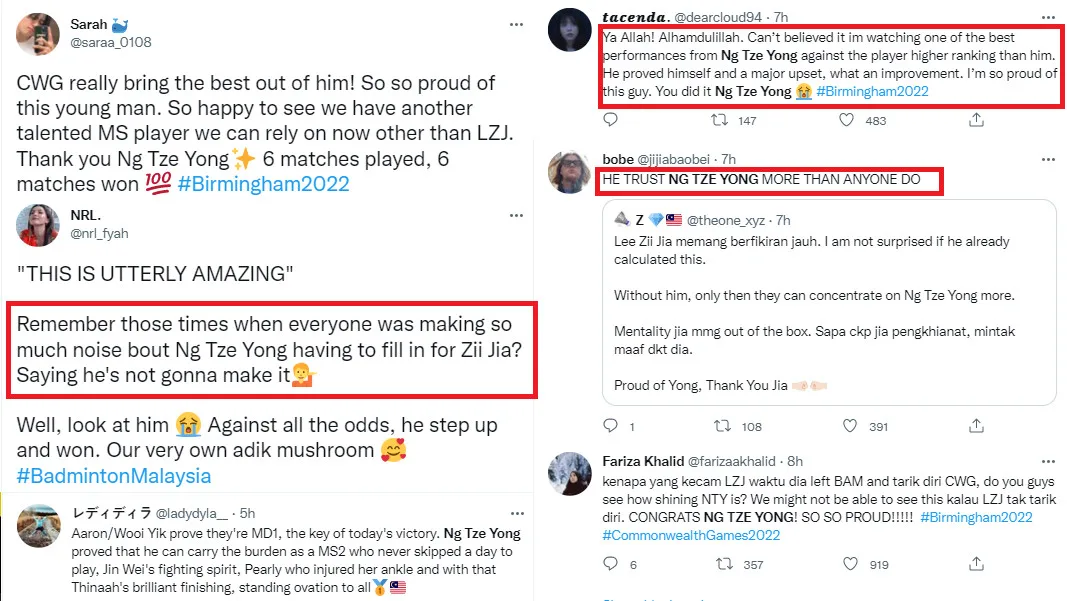The width and height of the screenshot is (1067, 601).
Task: Open Sarah's profile picture
Action: [37, 34]
